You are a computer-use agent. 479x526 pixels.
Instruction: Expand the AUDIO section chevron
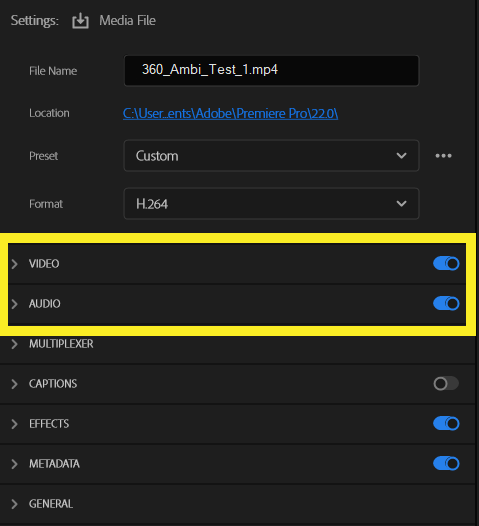14,304
